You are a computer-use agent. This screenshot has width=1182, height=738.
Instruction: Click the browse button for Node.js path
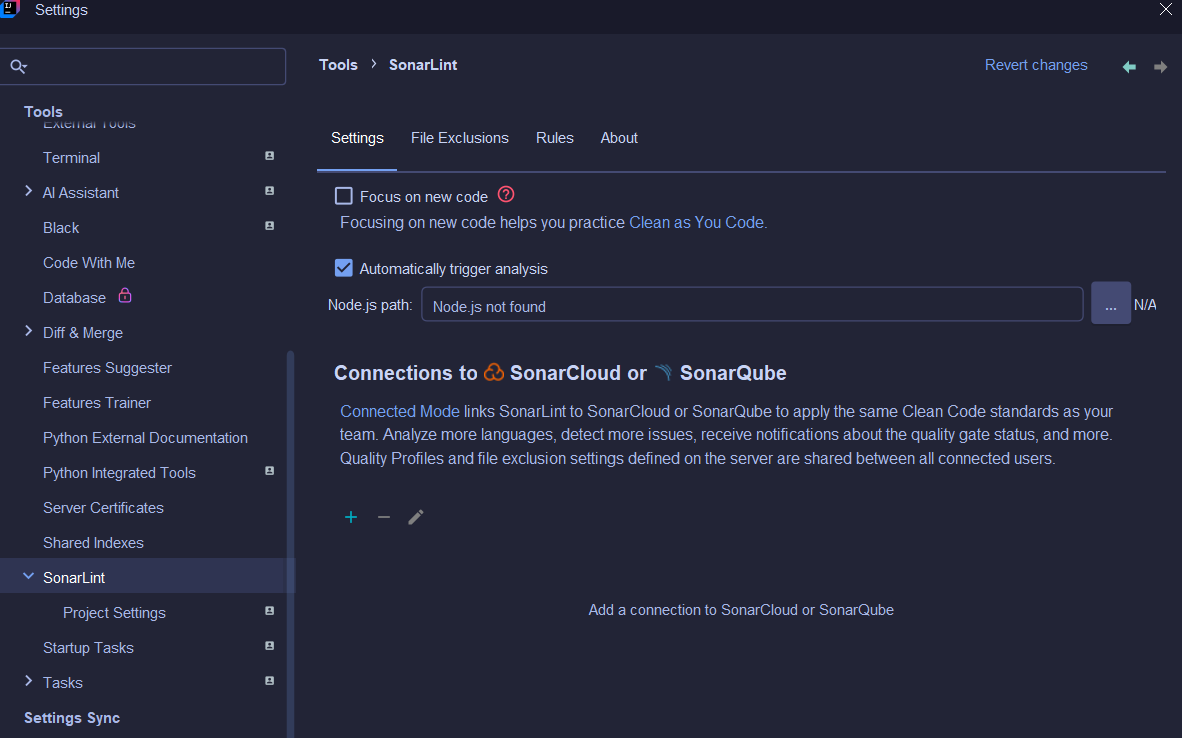click(1110, 303)
